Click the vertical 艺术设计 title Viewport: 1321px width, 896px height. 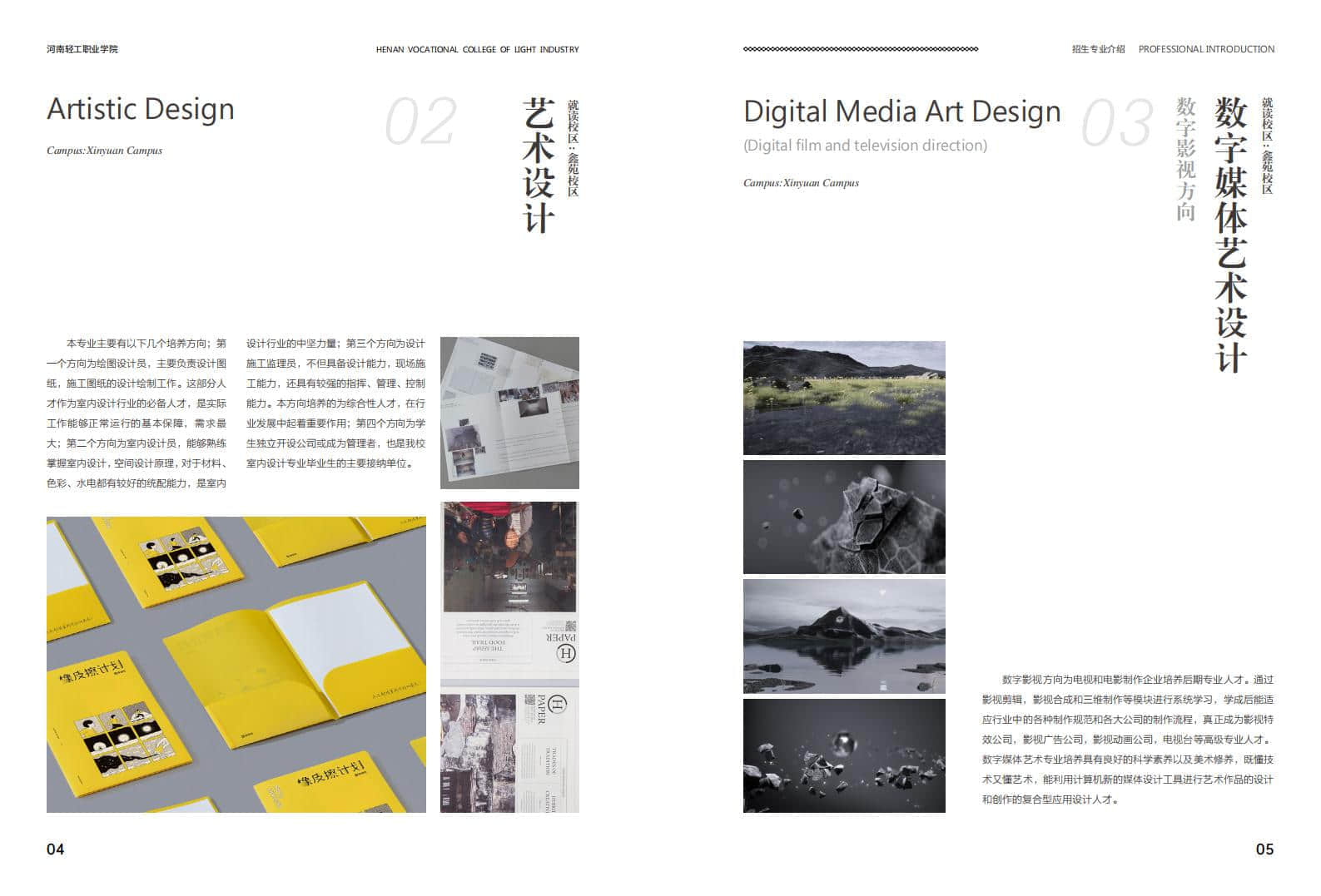click(538, 166)
